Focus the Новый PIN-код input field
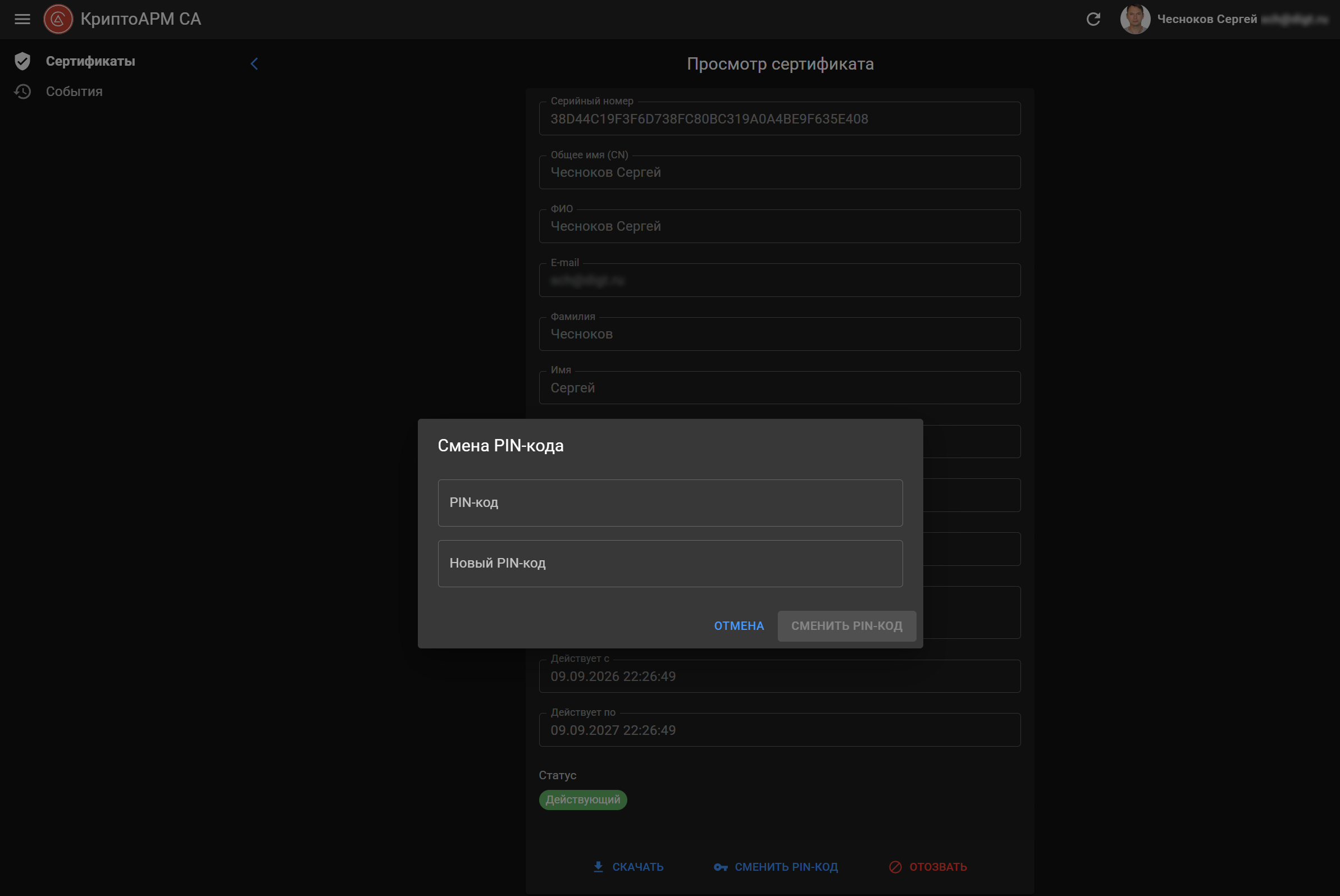 670,563
